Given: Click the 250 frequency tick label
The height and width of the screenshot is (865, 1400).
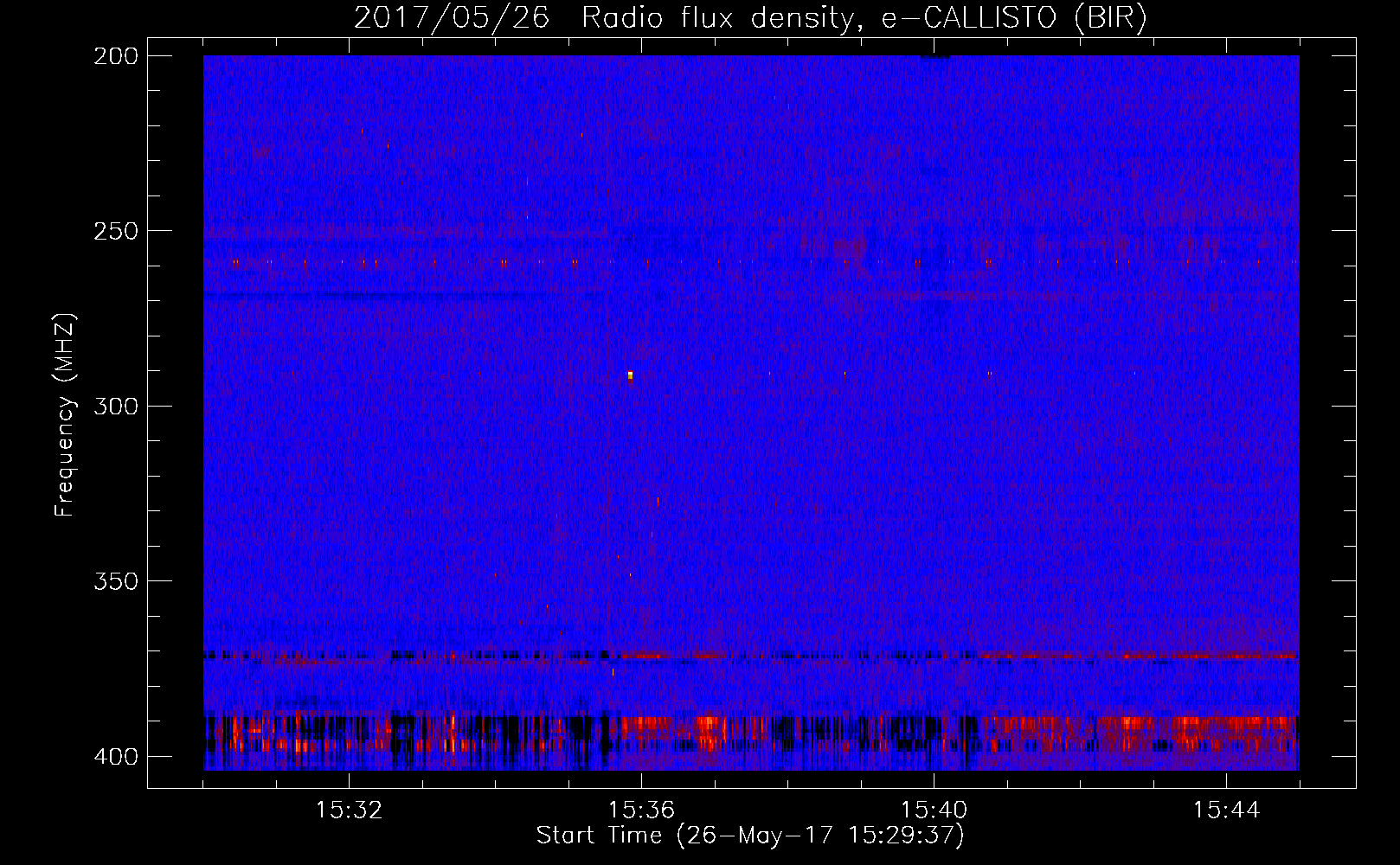Looking at the screenshot, I should [x=116, y=231].
